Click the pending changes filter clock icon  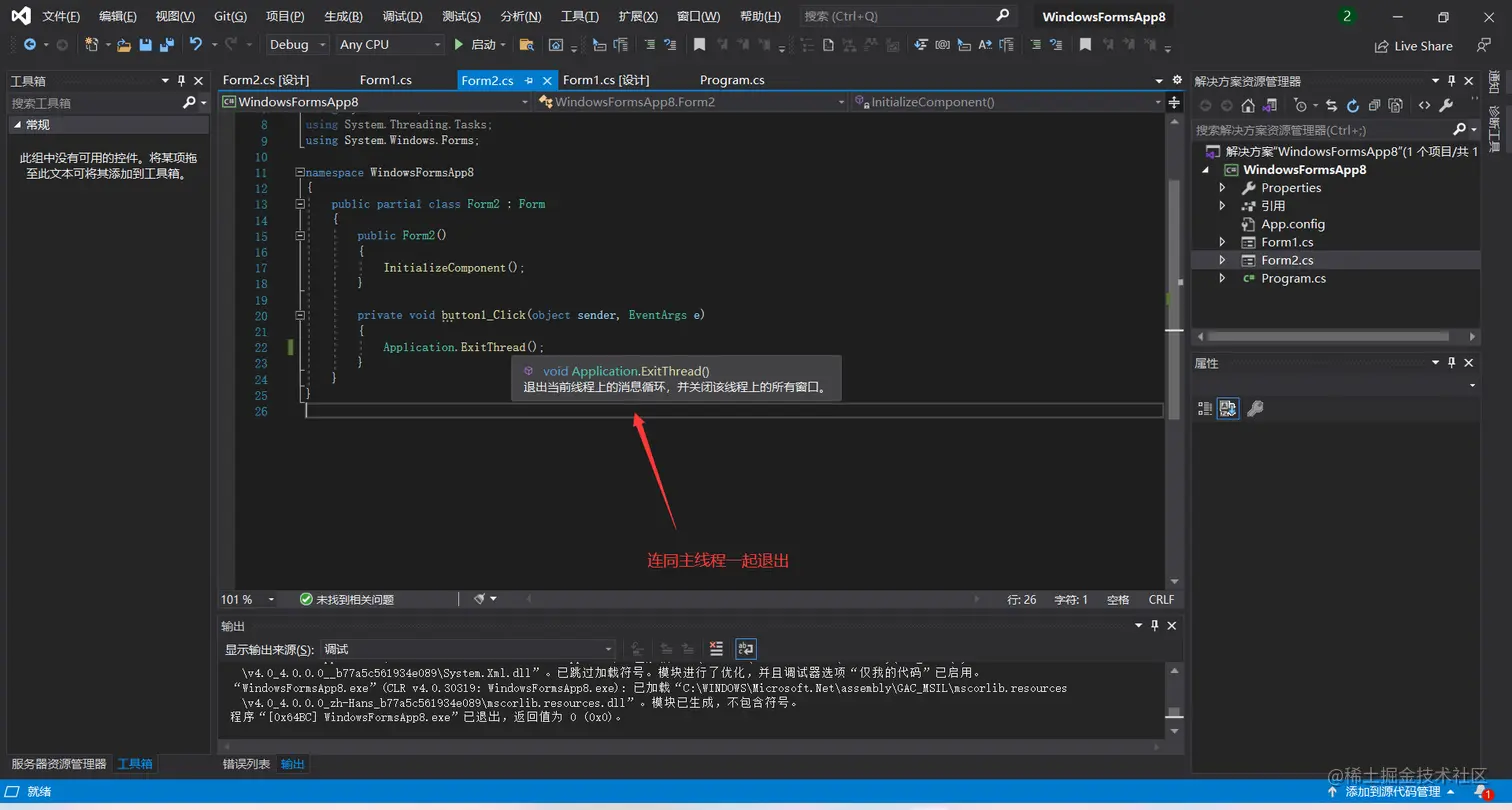1300,105
